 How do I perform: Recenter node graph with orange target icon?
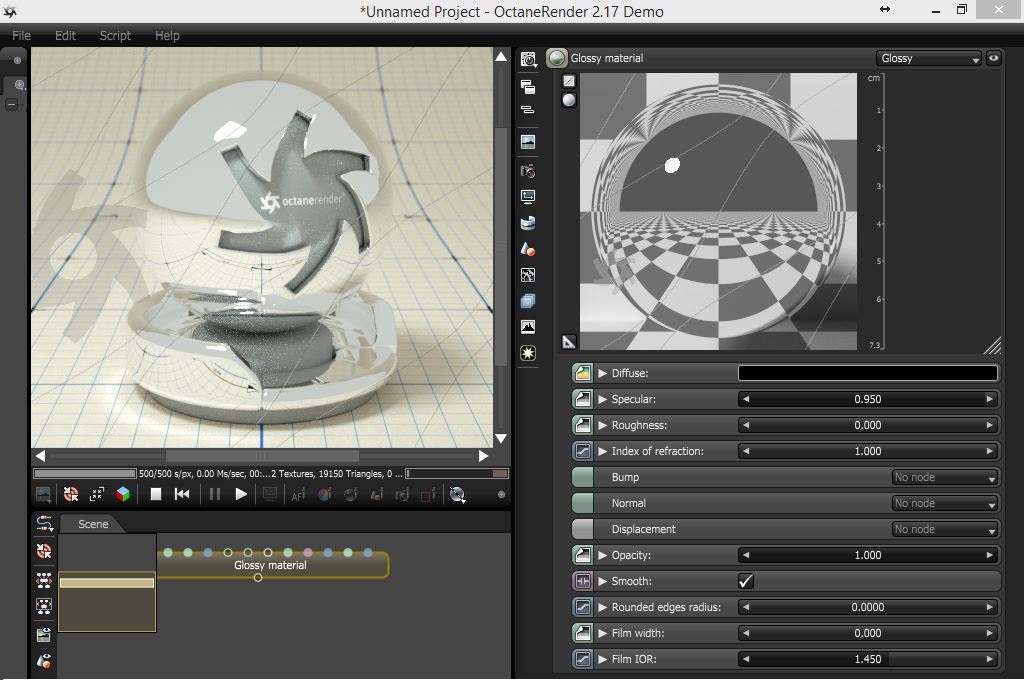[x=44, y=551]
